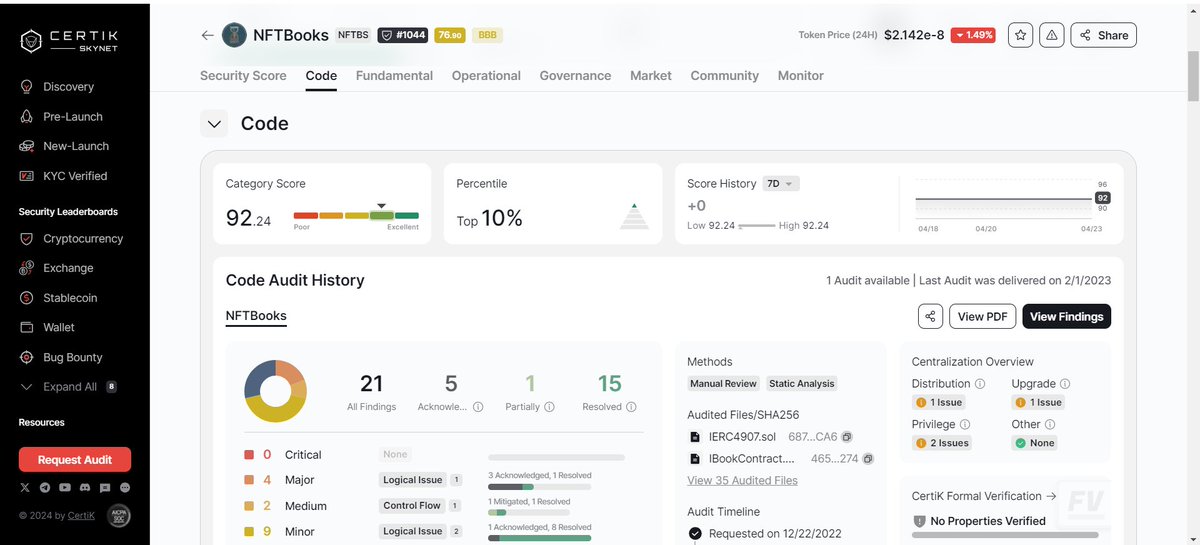Screen dimensions: 1200x545
Task: Open the Bug Bounty page
Action: (x=61, y=357)
